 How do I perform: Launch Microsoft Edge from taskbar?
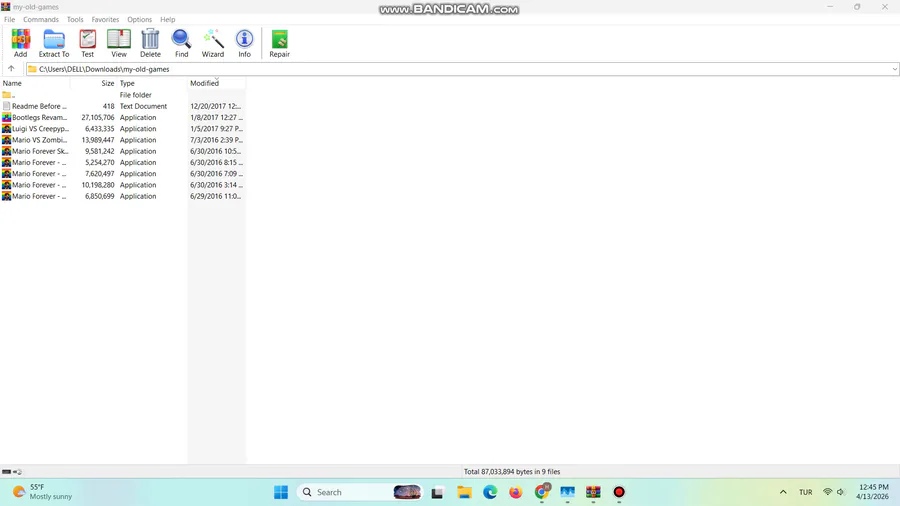[490, 492]
